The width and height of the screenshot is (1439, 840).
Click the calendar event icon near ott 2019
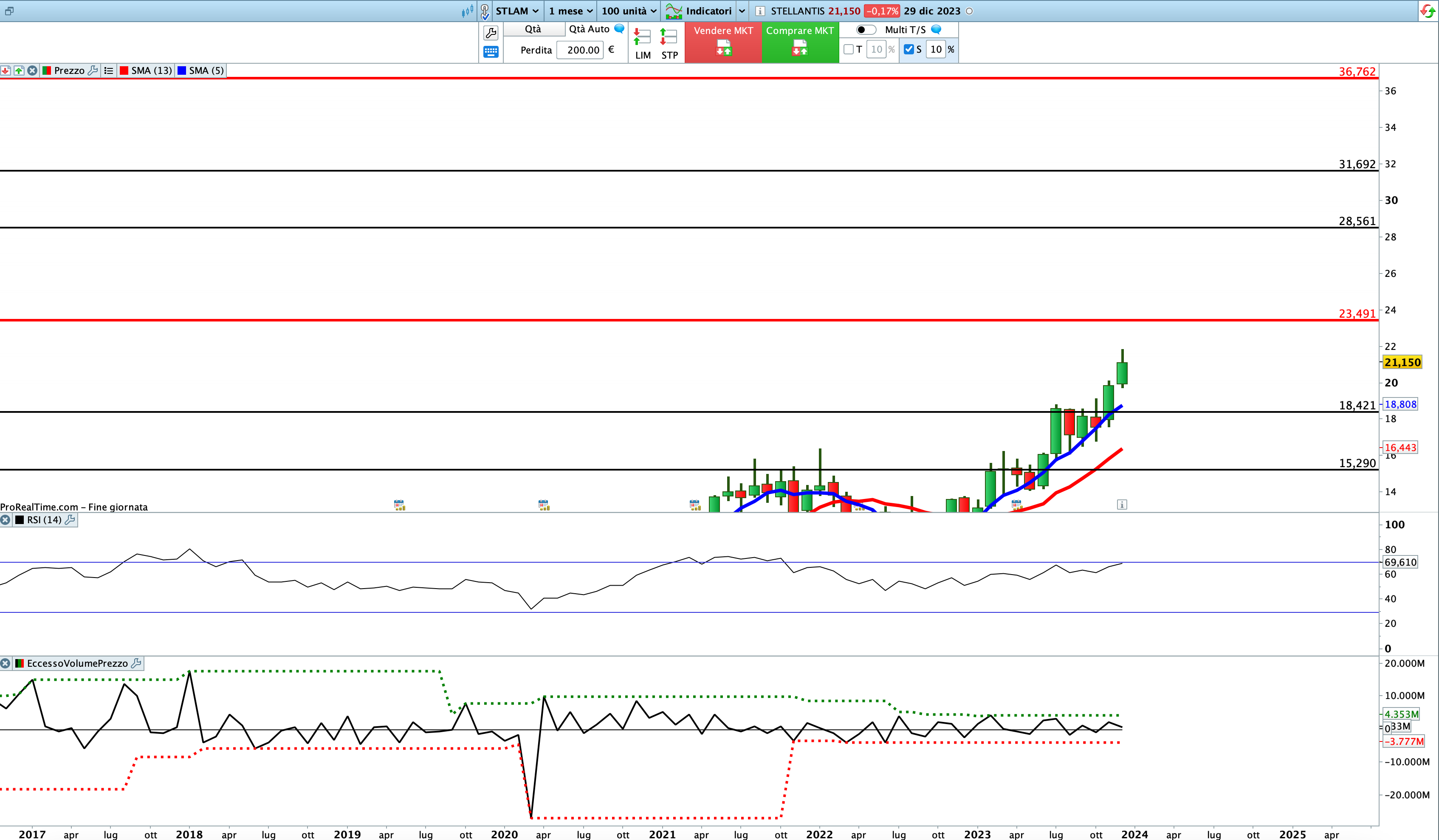click(x=400, y=505)
